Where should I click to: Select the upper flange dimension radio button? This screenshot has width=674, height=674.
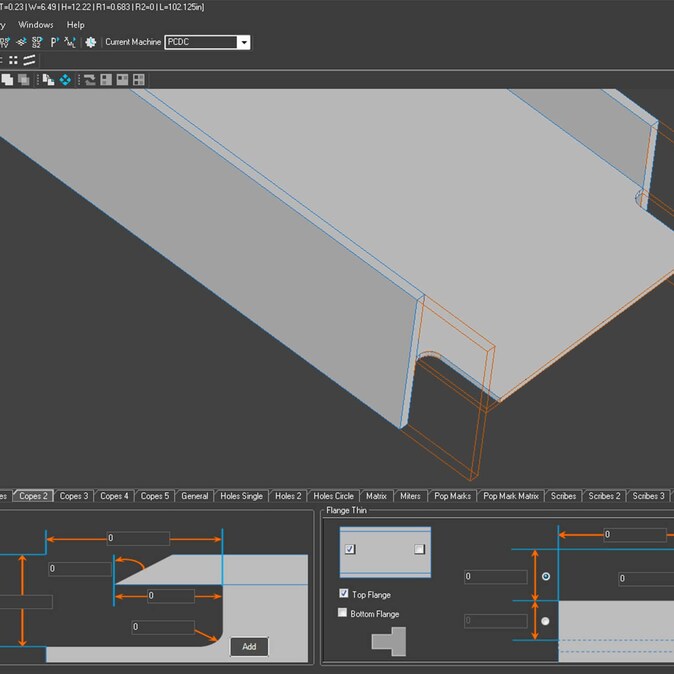click(545, 576)
